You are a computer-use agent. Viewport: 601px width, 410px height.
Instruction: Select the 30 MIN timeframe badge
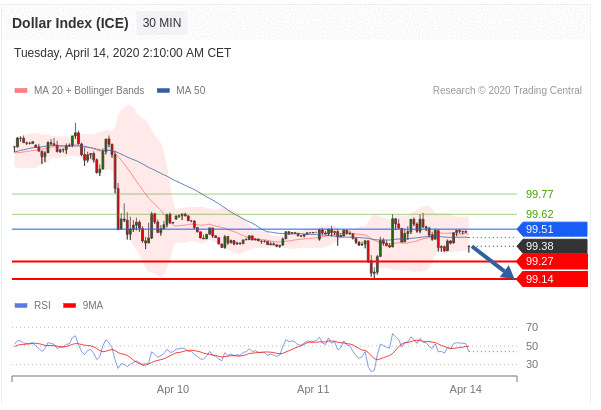161,22
